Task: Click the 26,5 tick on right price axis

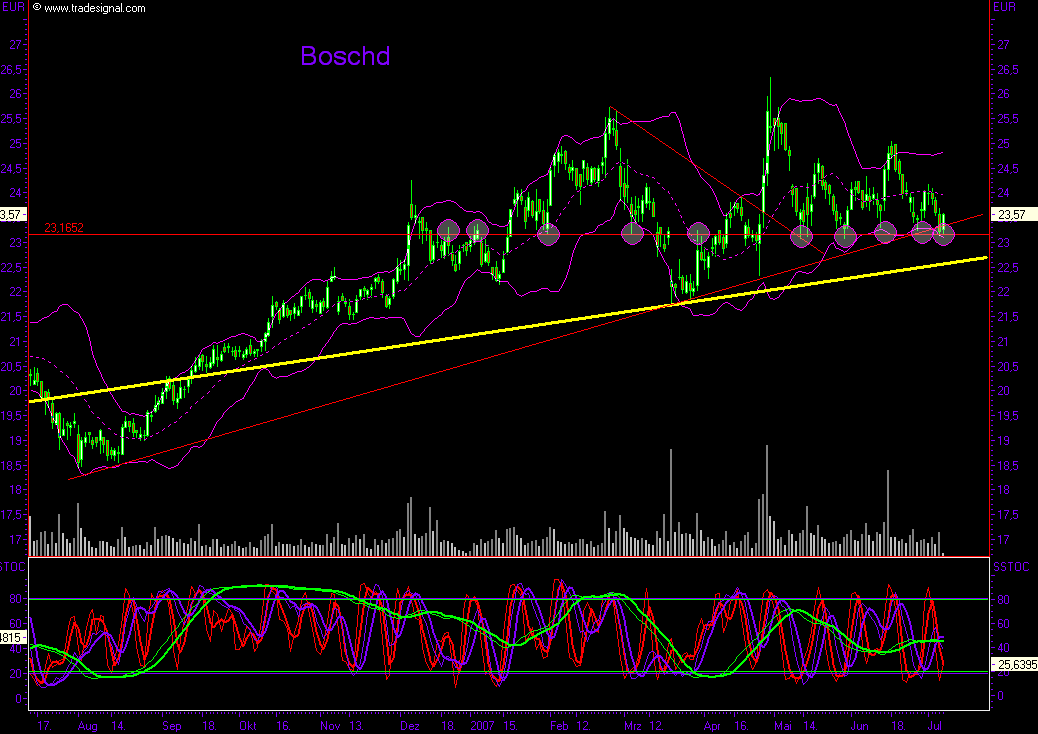Action: [1002, 70]
